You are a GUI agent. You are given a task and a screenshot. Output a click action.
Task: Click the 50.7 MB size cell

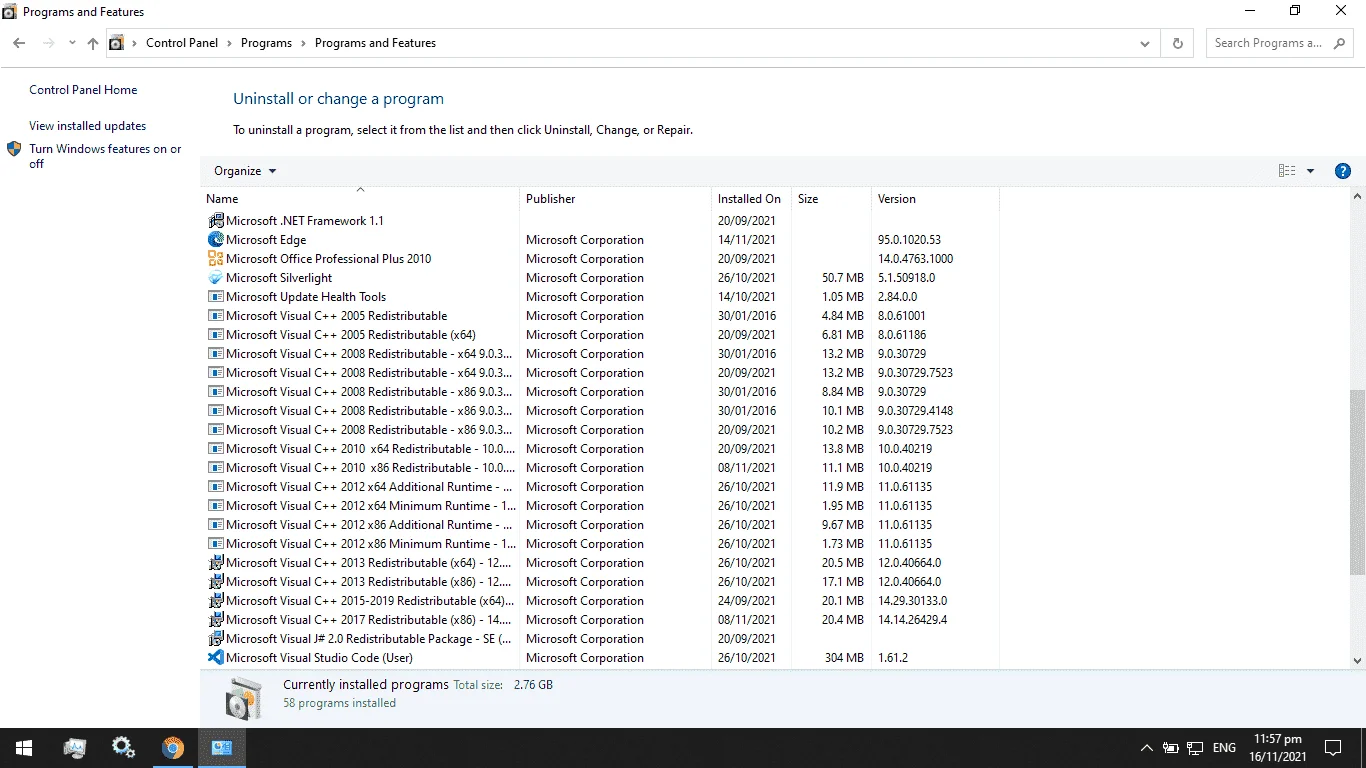click(x=843, y=278)
